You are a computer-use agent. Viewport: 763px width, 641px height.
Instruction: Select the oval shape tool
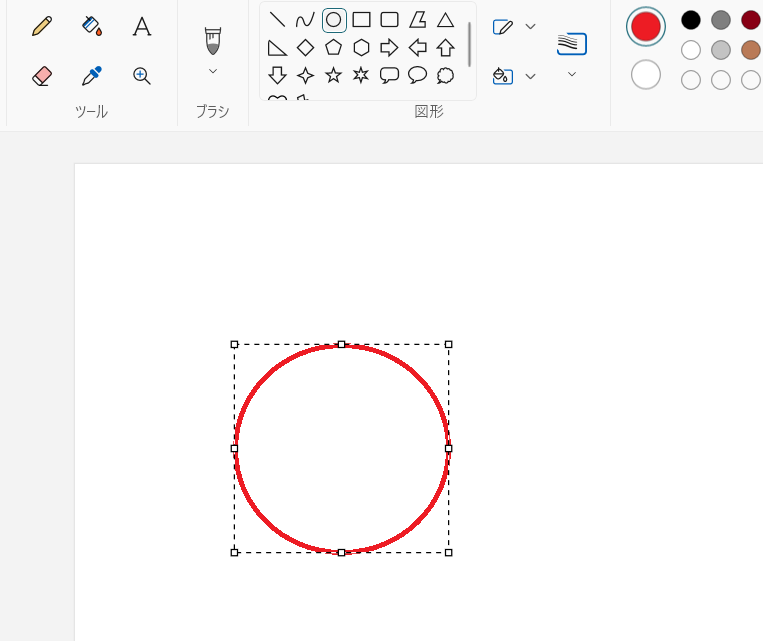[x=334, y=19]
